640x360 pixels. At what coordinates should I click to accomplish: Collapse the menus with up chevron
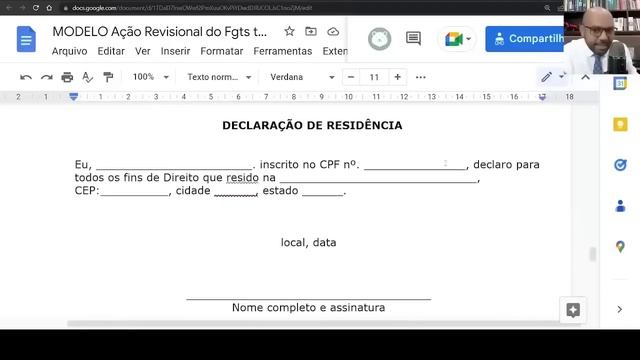(x=586, y=77)
